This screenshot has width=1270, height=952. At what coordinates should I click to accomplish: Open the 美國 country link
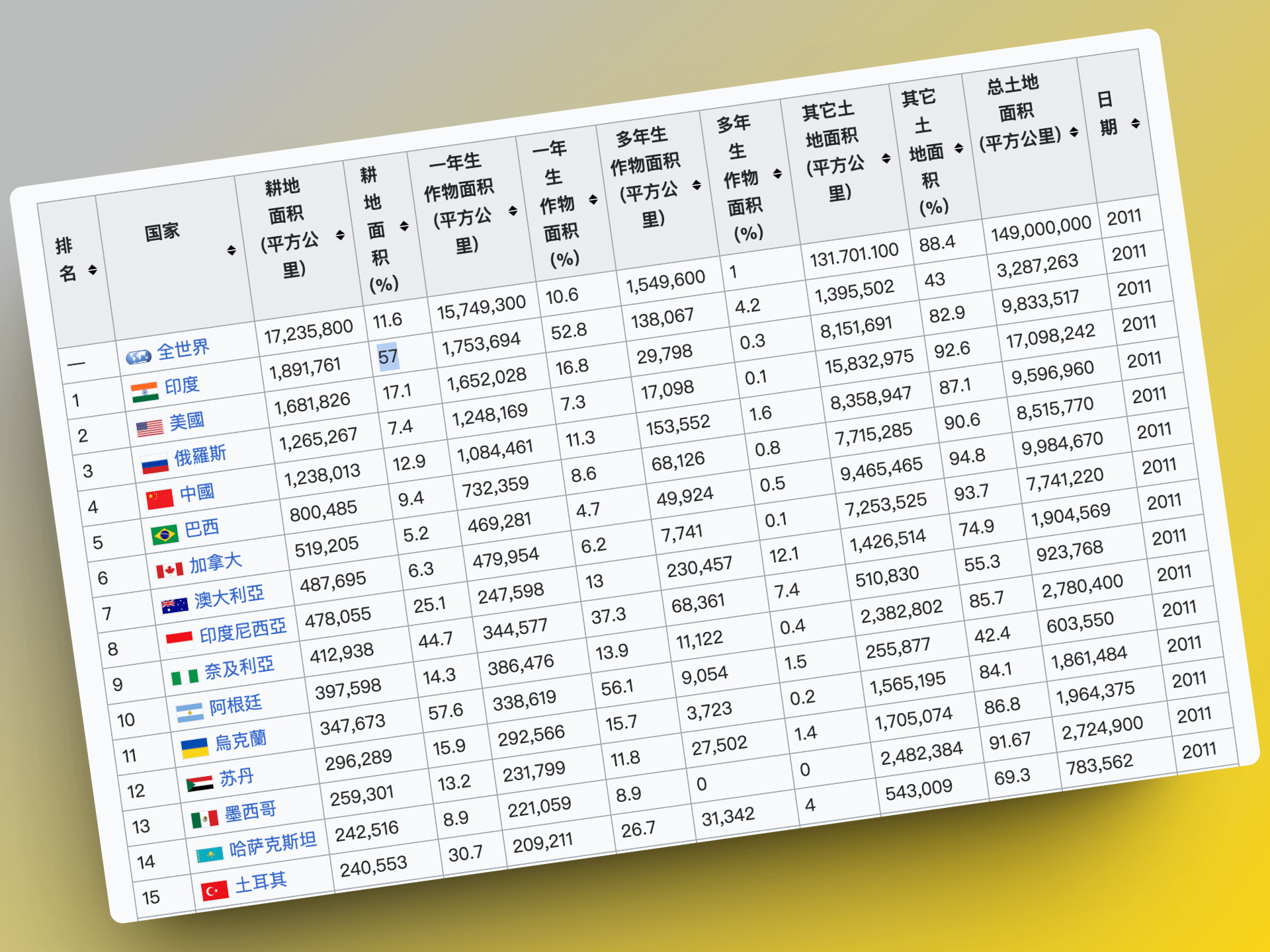pos(187,421)
